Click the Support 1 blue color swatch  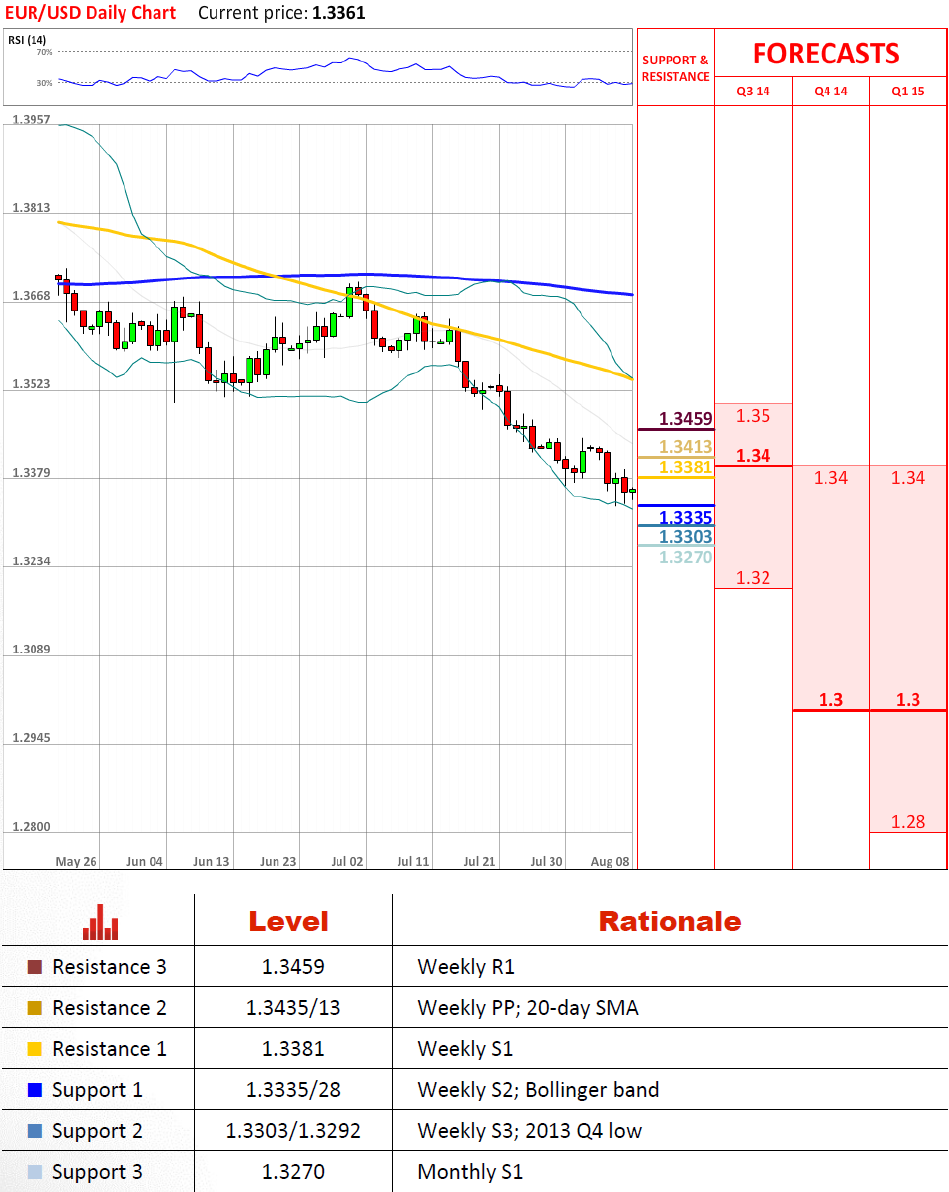pyautogui.click(x=34, y=1090)
